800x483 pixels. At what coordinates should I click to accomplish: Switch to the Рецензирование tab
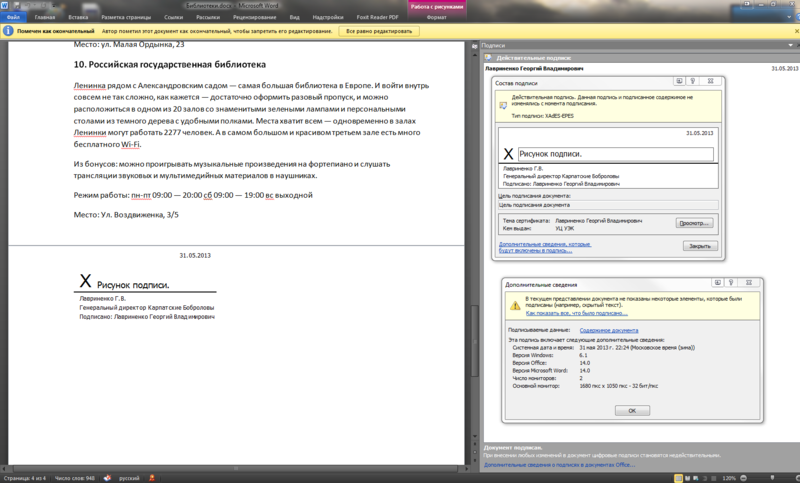pyautogui.click(x=254, y=17)
